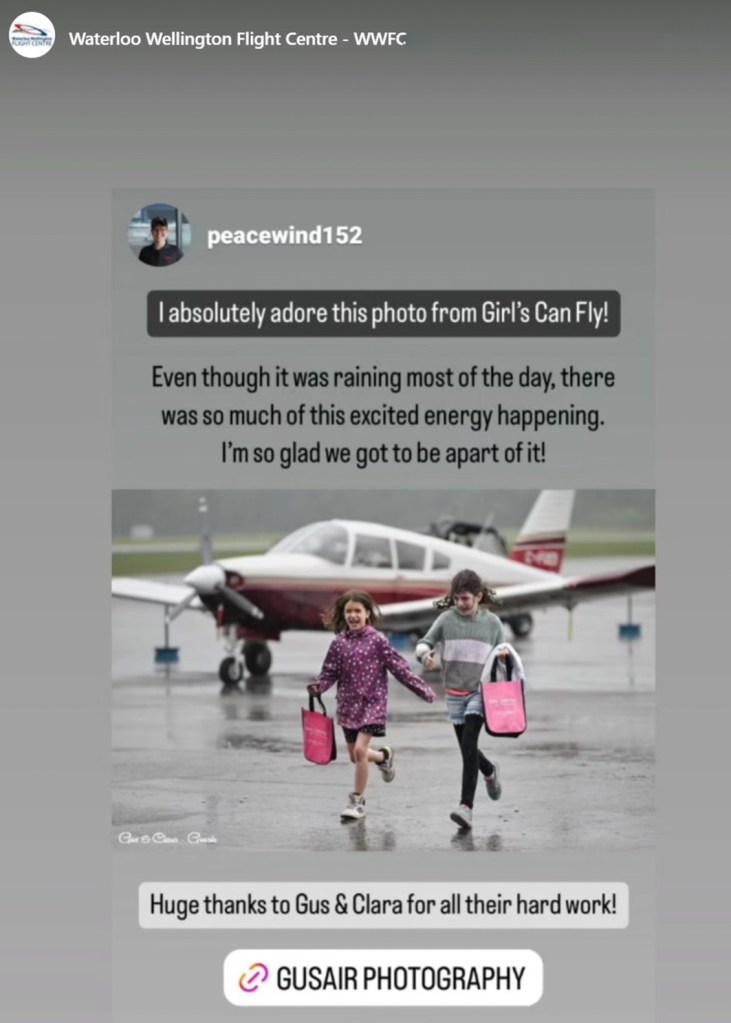Tap the "I absolutely adore this photo" caption box
731x1023 pixels.
pos(384,314)
